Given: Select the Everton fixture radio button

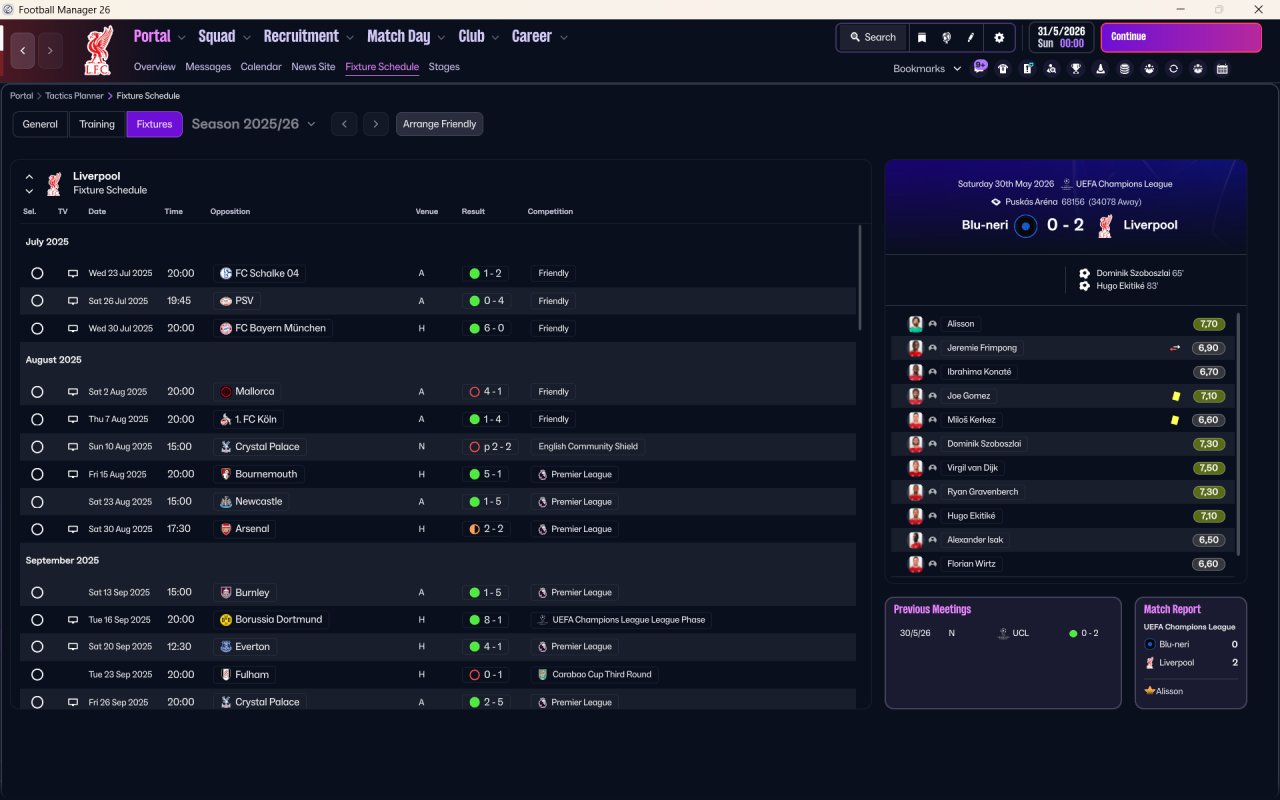Looking at the screenshot, I should 37,647.
